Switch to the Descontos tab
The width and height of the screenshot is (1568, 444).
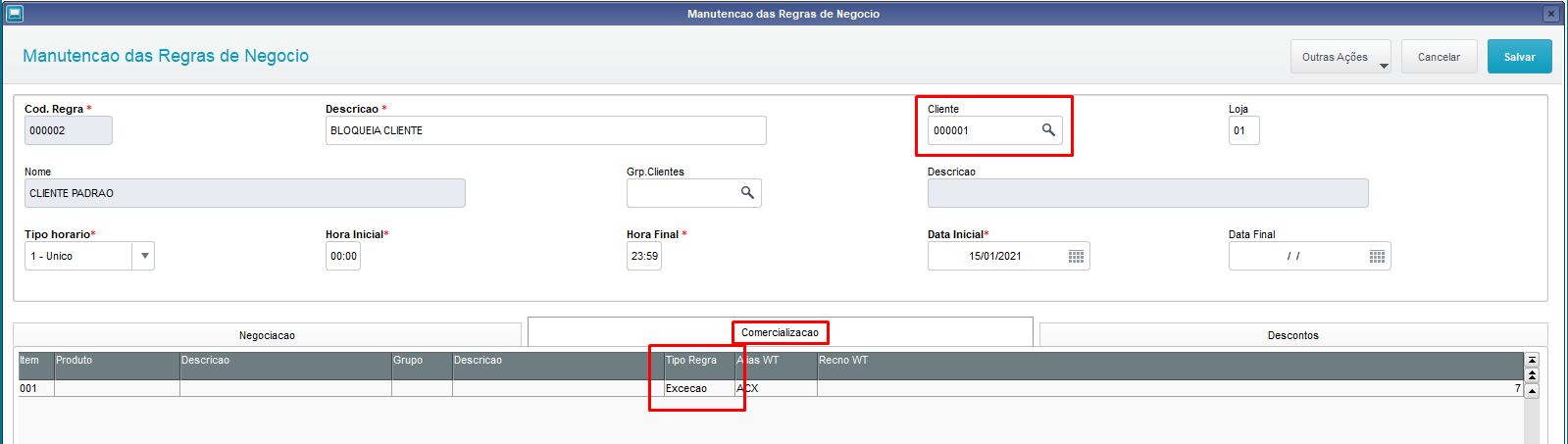tap(1292, 335)
